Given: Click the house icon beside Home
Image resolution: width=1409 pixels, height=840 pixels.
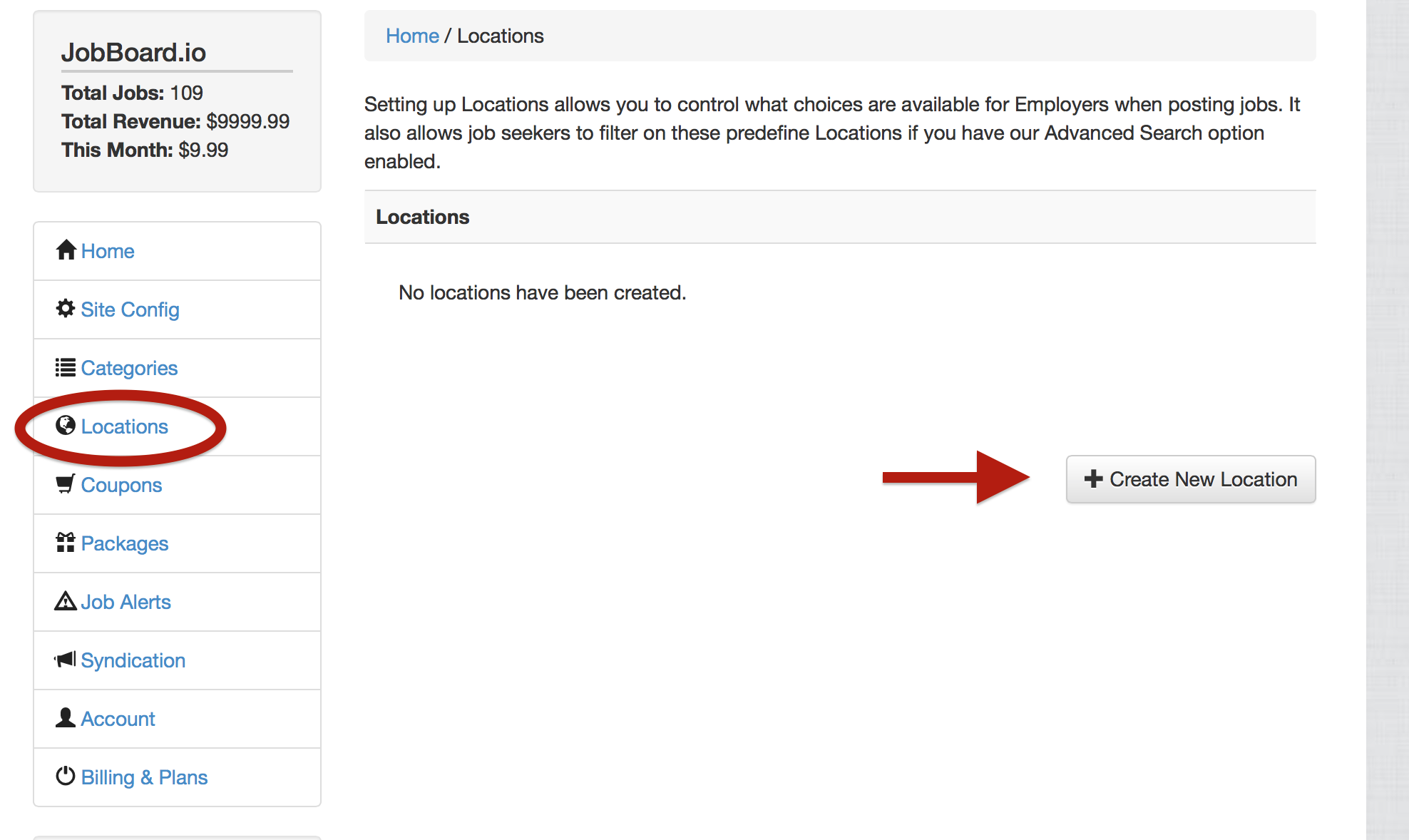Looking at the screenshot, I should point(66,250).
